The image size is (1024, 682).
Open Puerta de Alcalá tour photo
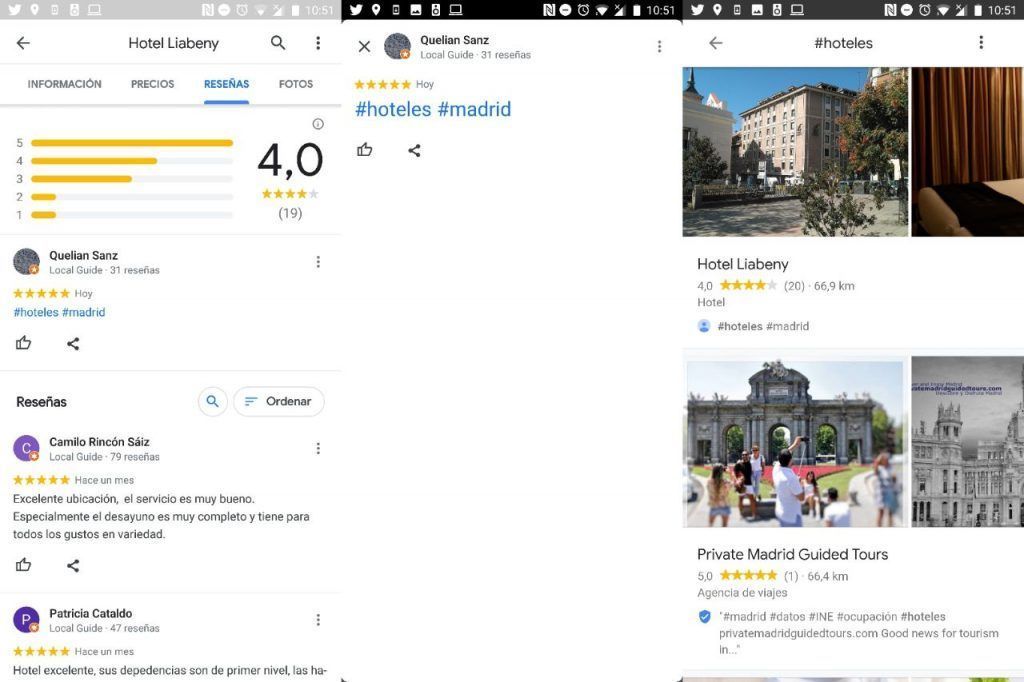tap(795, 442)
